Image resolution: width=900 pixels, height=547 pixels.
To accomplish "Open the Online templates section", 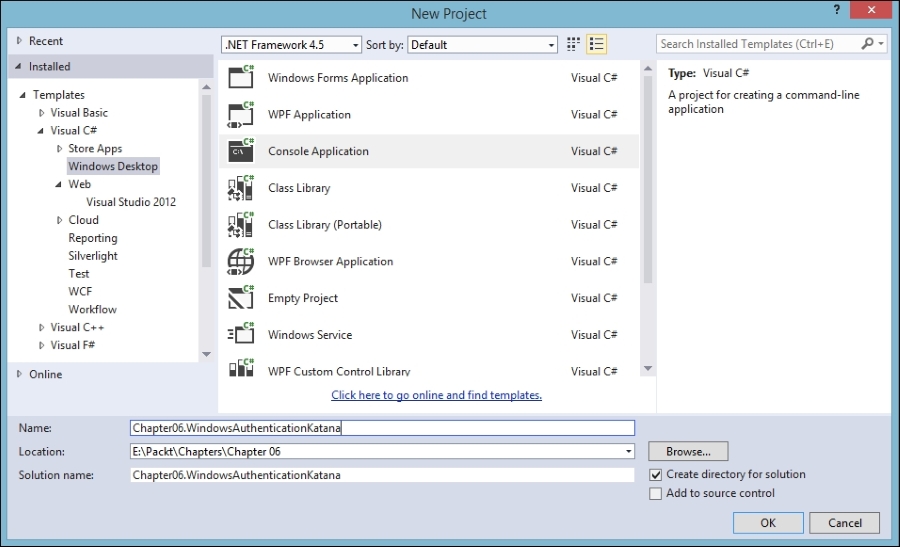I will pos(45,374).
